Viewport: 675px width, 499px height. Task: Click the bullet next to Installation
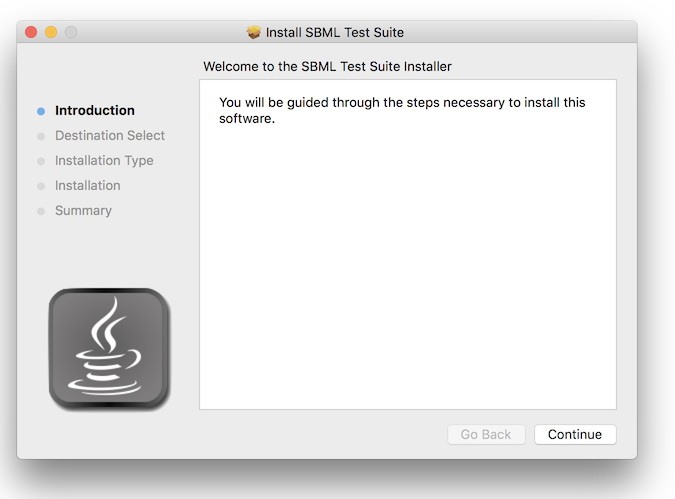point(41,186)
